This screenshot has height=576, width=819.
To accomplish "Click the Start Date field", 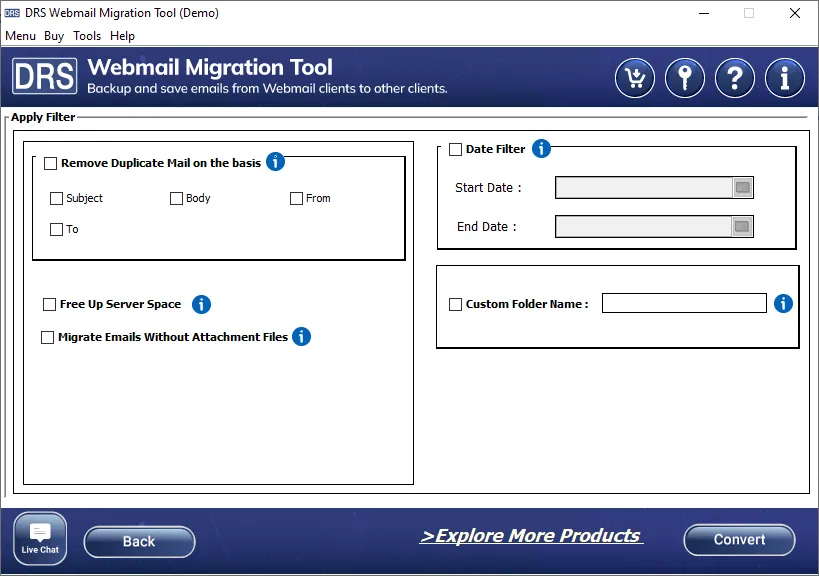I will [x=644, y=187].
